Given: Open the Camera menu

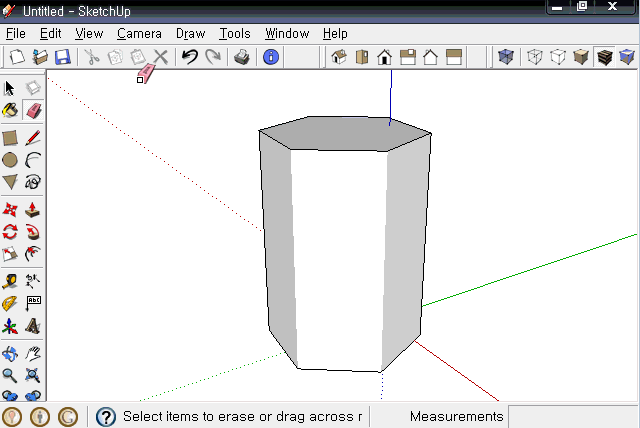Looking at the screenshot, I should click(x=139, y=33).
